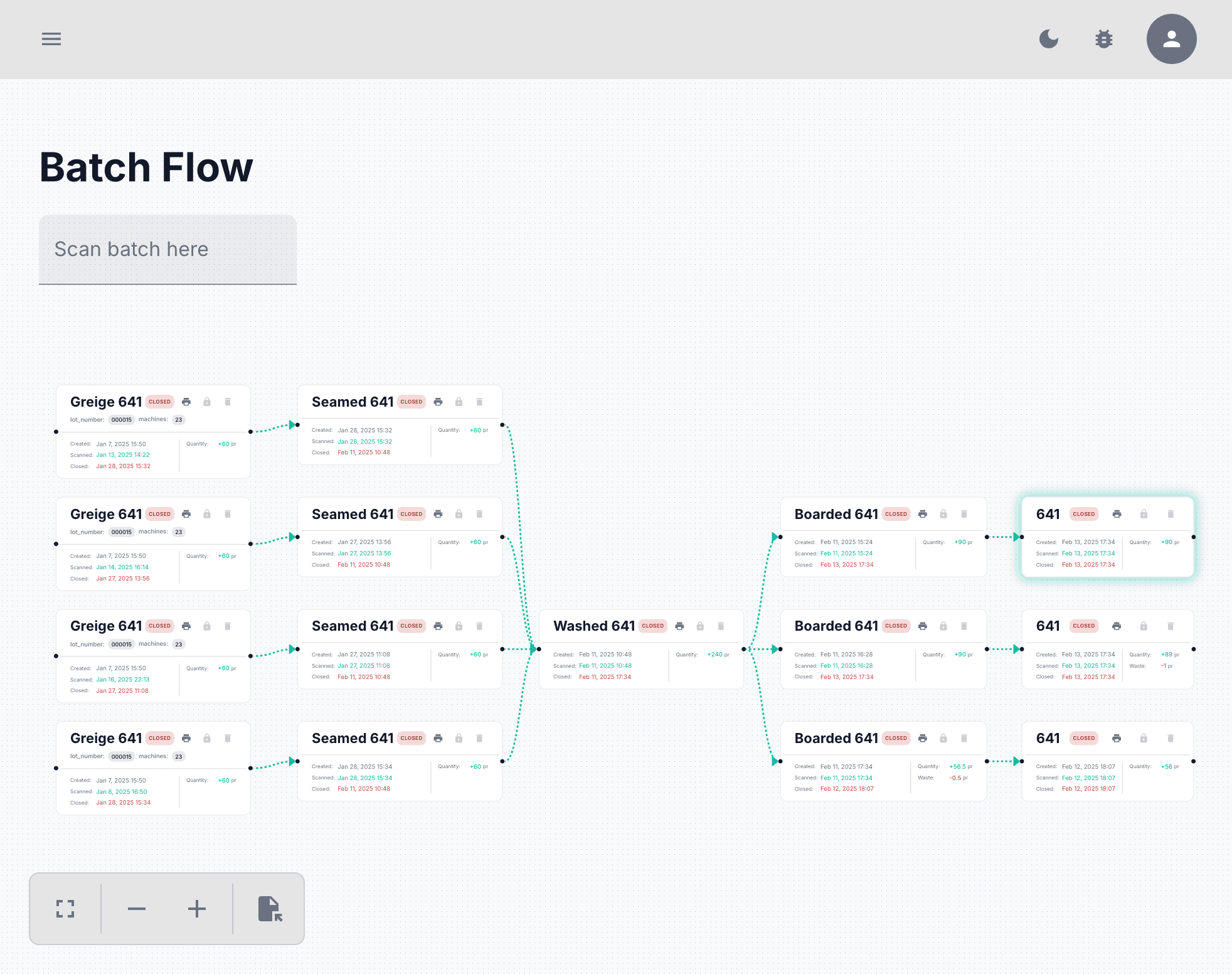Delete the Greige 641 scanned Jan 8

tap(228, 738)
